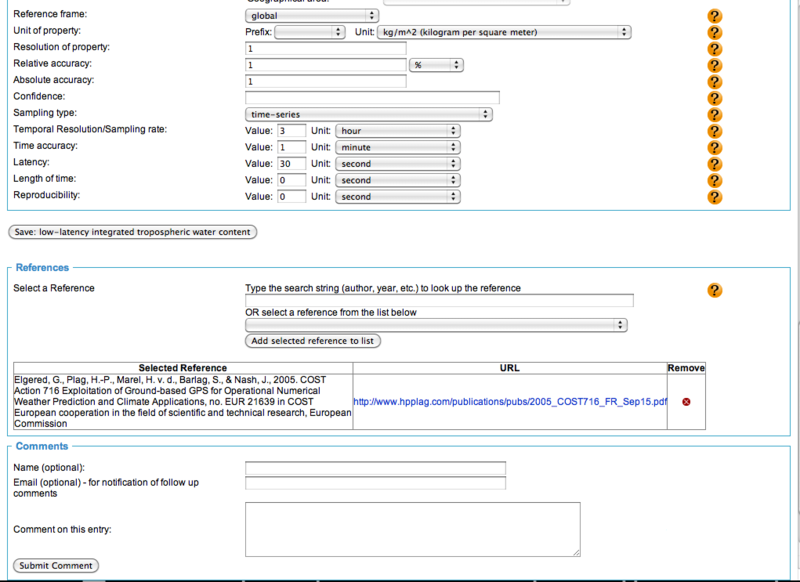Screen dimensions: 800x582
Task: Show help for Confidence field
Action: [x=714, y=98]
